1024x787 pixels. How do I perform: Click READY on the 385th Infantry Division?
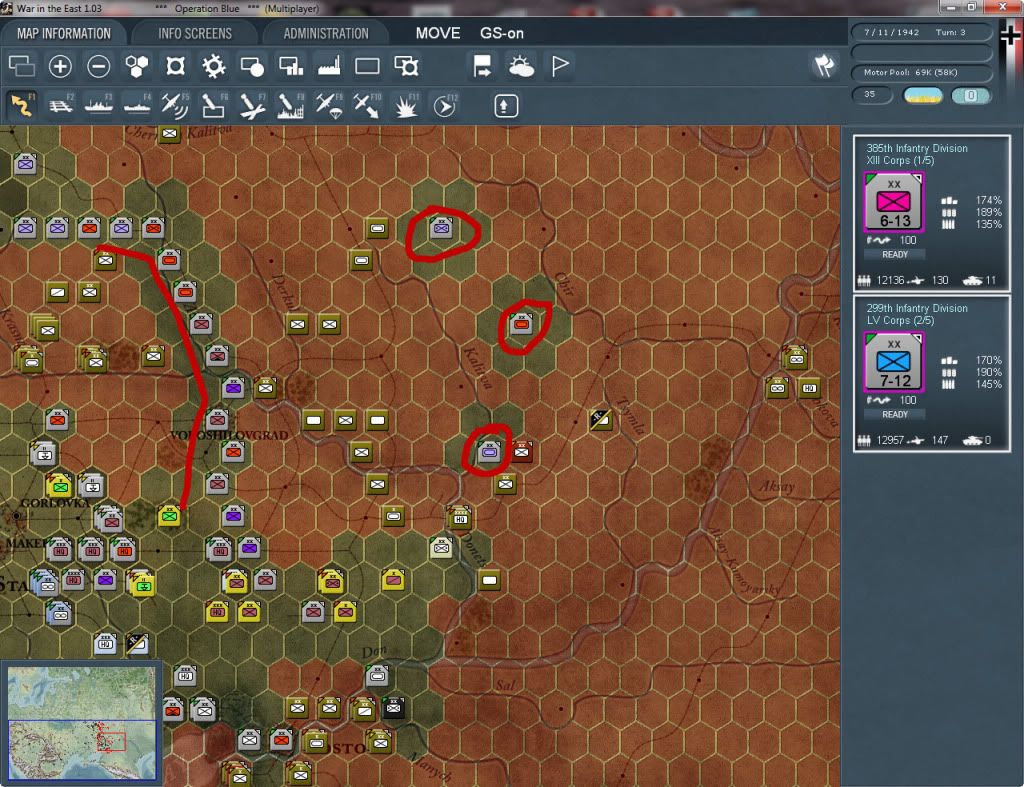(x=895, y=255)
